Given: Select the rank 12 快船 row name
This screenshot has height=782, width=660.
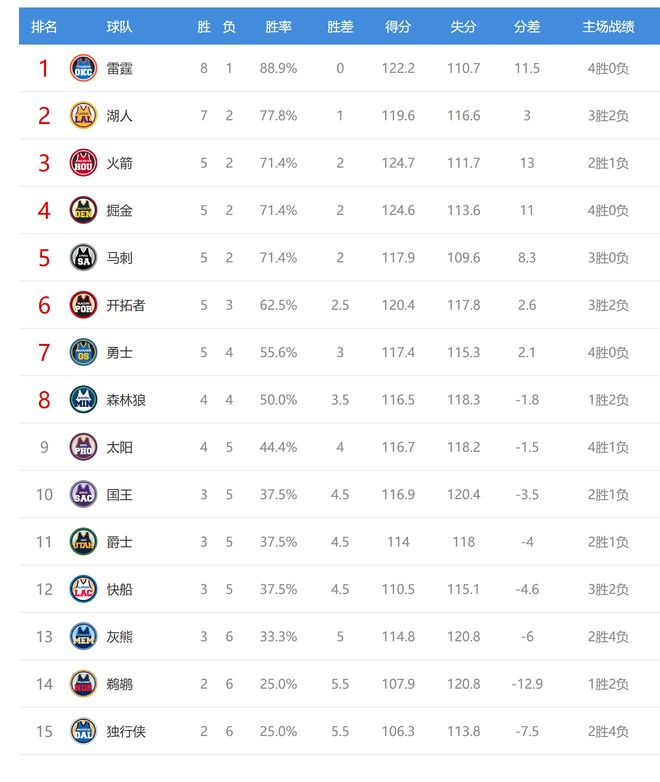Looking at the screenshot, I should pos(120,589).
